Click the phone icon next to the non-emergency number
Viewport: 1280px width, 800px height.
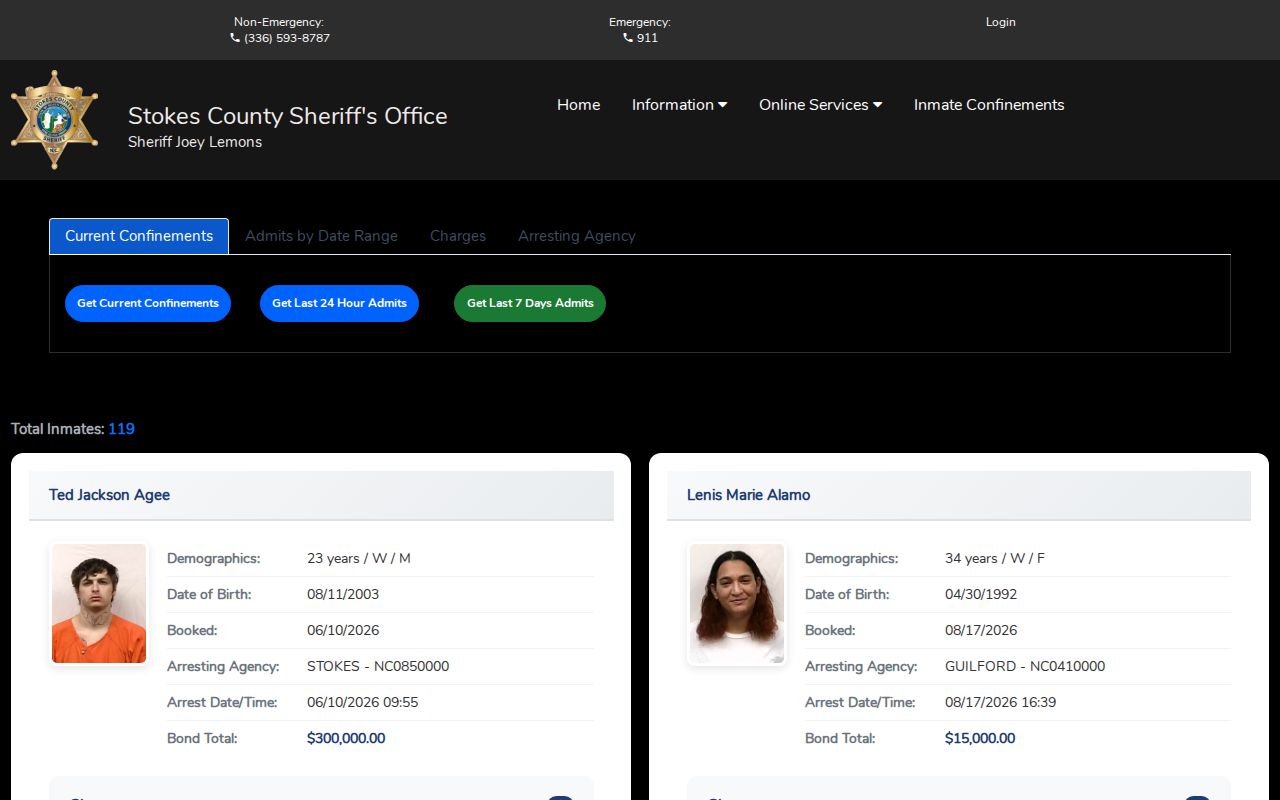point(235,38)
